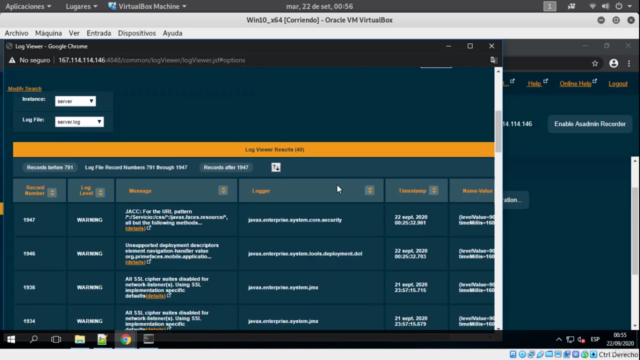Click the VirtualBox optical disk status icon
Viewport: 640px width, 360px height.
coord(522,354)
